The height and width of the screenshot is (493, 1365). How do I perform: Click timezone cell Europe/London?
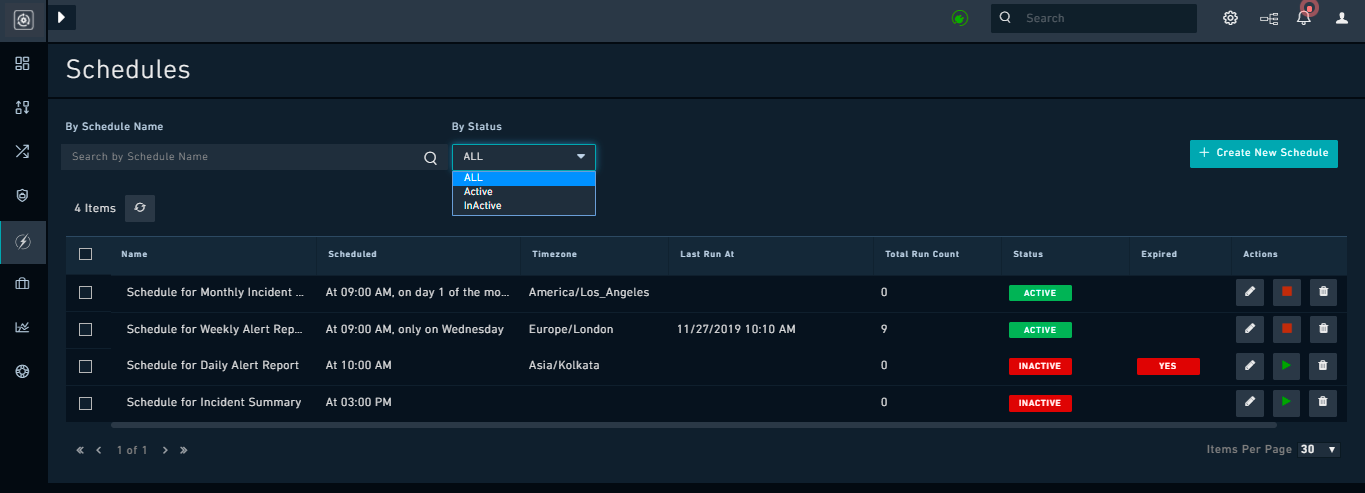[571, 329]
